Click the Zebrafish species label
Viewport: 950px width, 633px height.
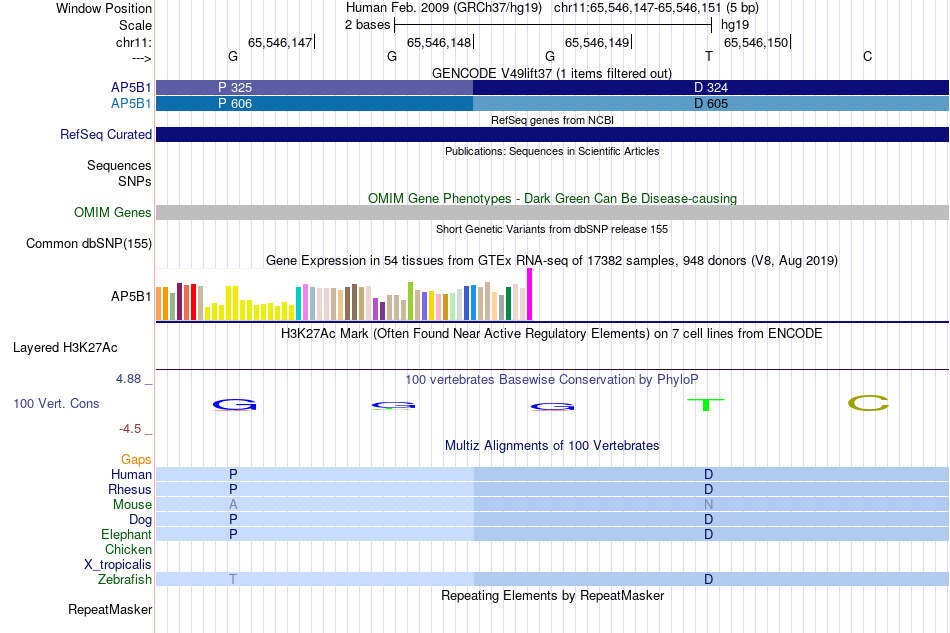click(x=125, y=580)
